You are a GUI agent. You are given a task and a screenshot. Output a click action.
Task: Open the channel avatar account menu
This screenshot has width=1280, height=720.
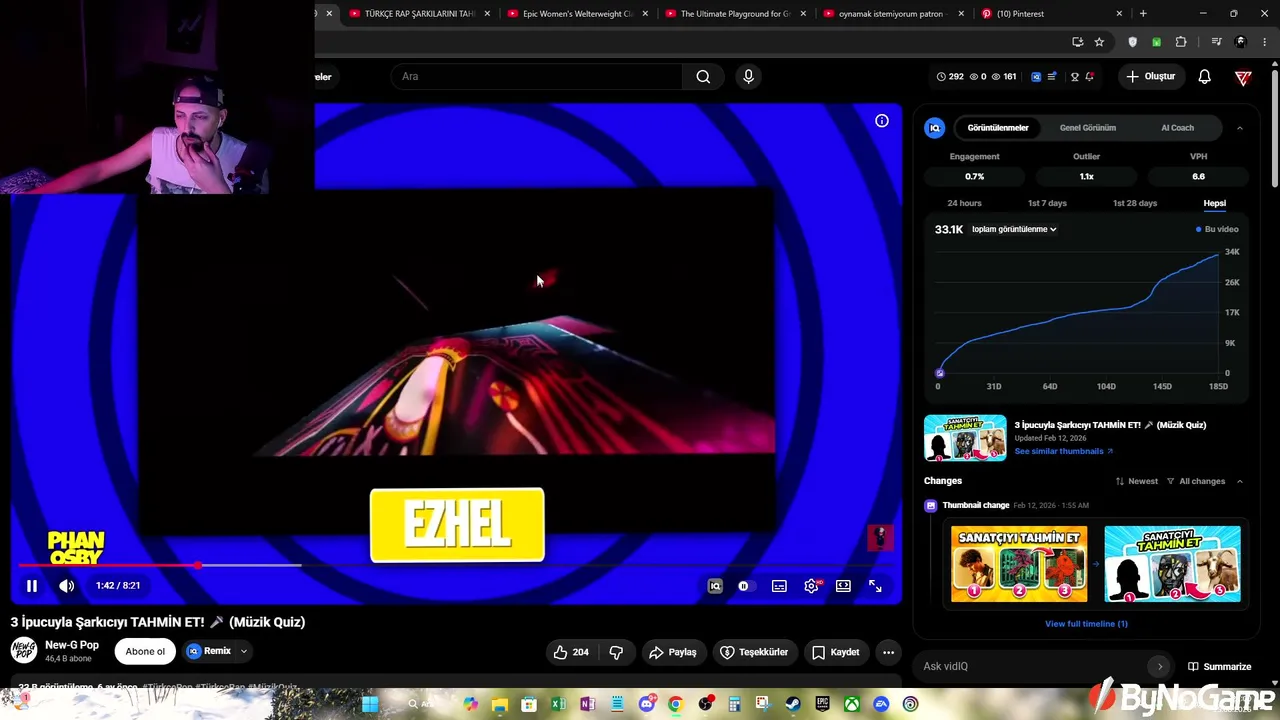click(1243, 77)
